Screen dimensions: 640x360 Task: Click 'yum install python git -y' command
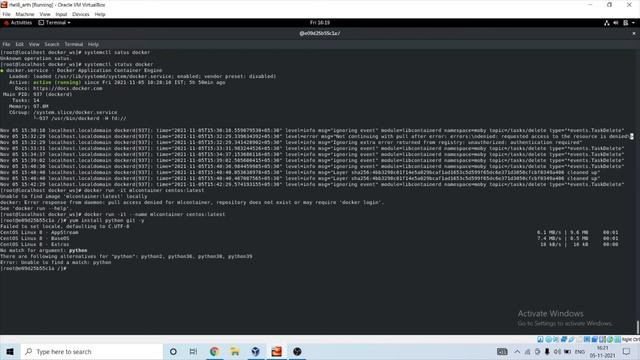point(107,220)
